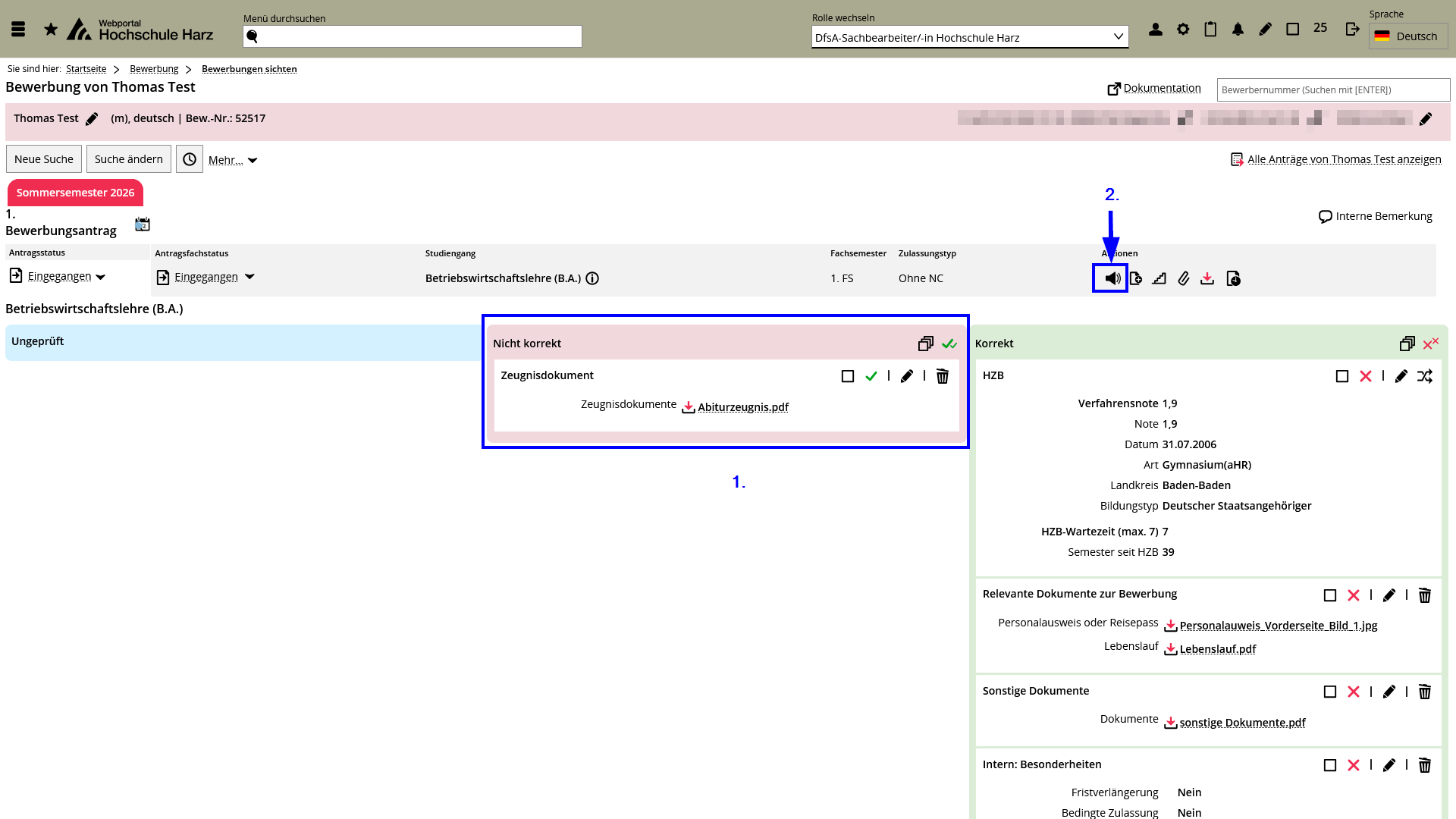Screen dimensions: 1456x819
Task: Expand the Mehr... menu
Action: [233, 160]
